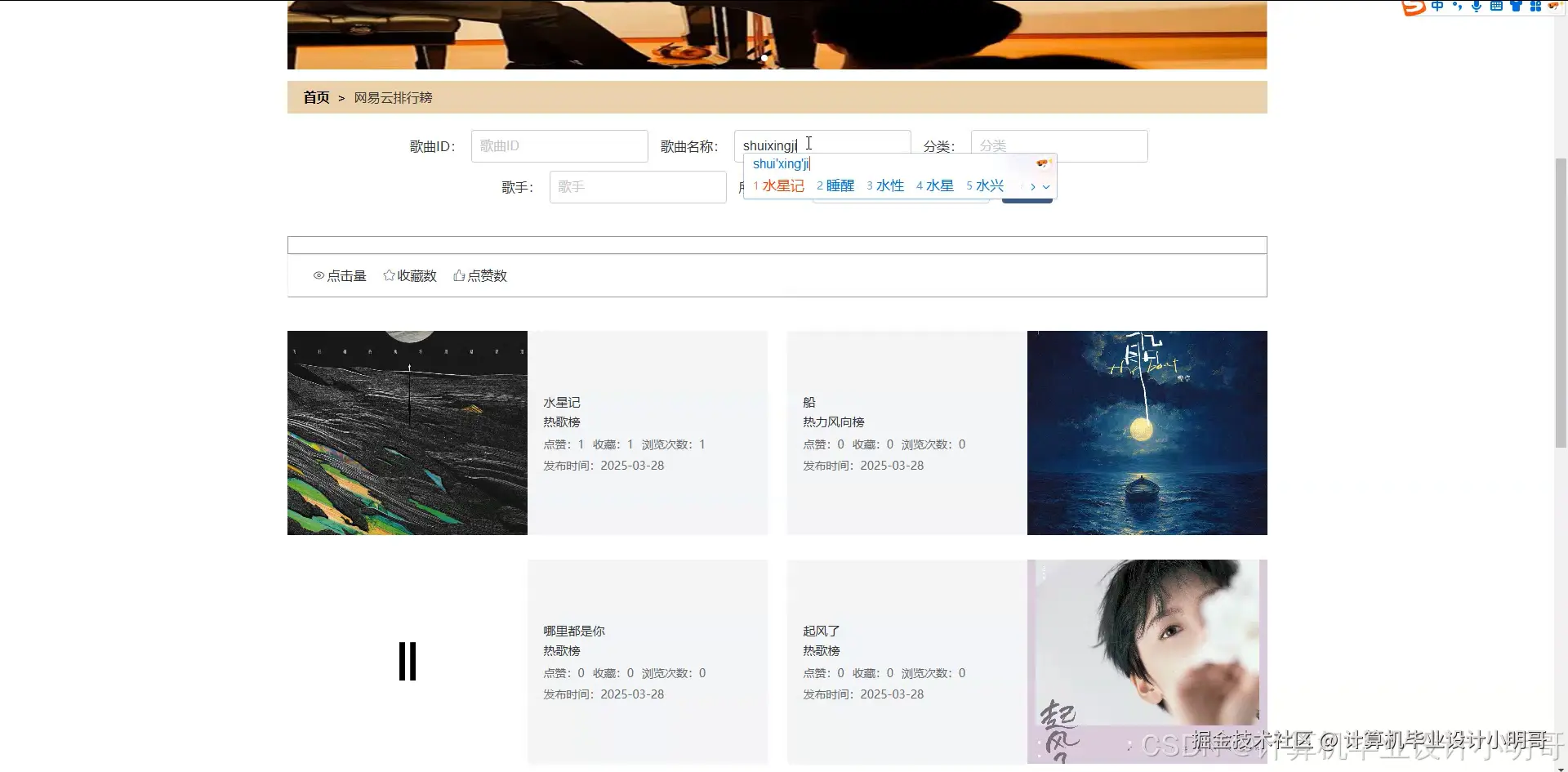Image resolution: width=1568 pixels, height=772 pixels.
Task: Open Sogou skin center shirt icon
Action: (x=1517, y=7)
